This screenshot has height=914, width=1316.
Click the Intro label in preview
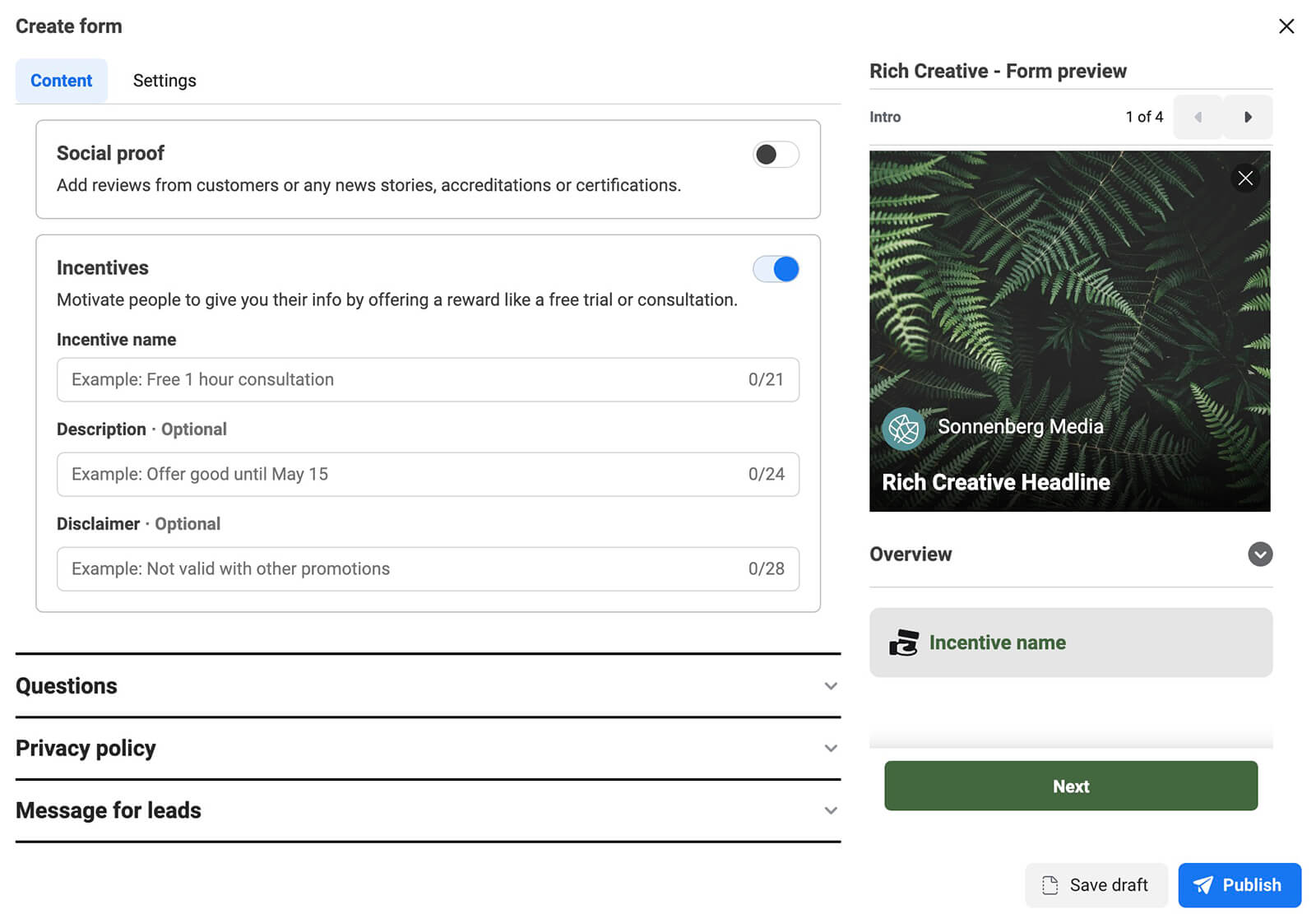(x=885, y=117)
